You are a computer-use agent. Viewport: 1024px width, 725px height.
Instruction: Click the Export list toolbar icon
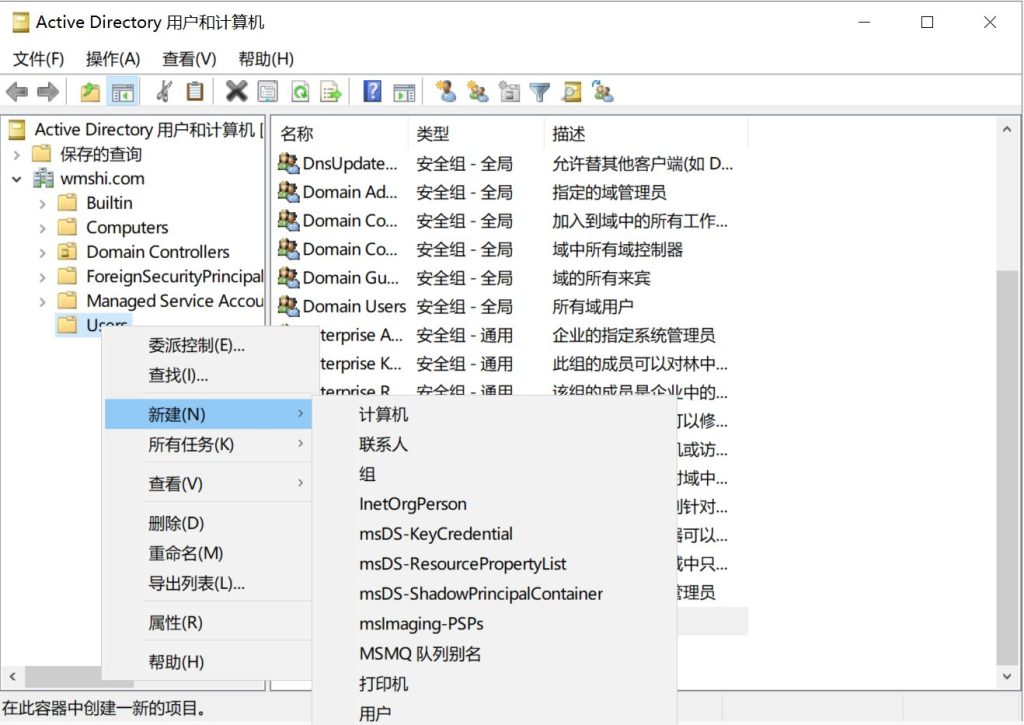point(330,92)
